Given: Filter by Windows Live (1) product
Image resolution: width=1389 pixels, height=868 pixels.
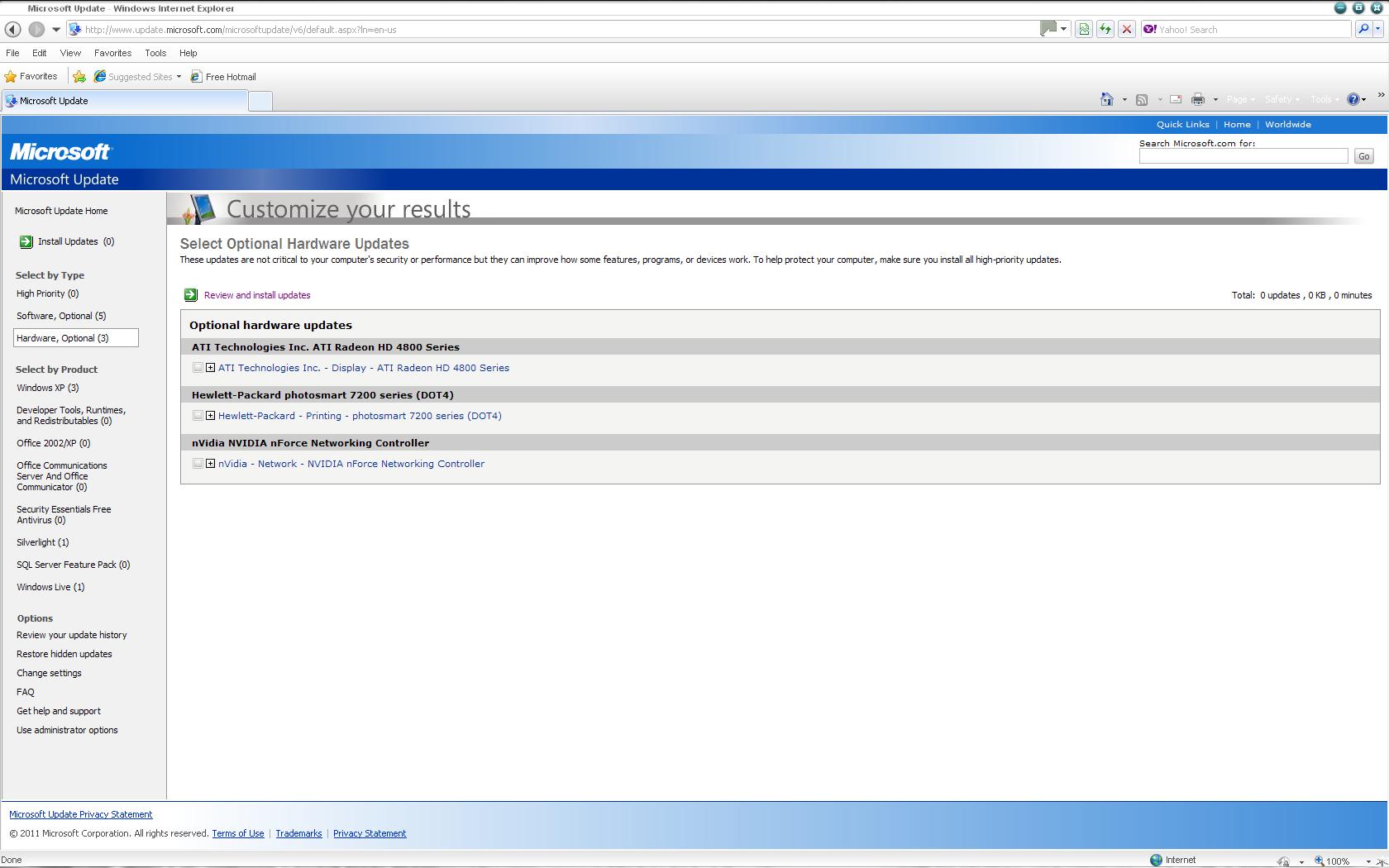Looking at the screenshot, I should (x=50, y=588).
